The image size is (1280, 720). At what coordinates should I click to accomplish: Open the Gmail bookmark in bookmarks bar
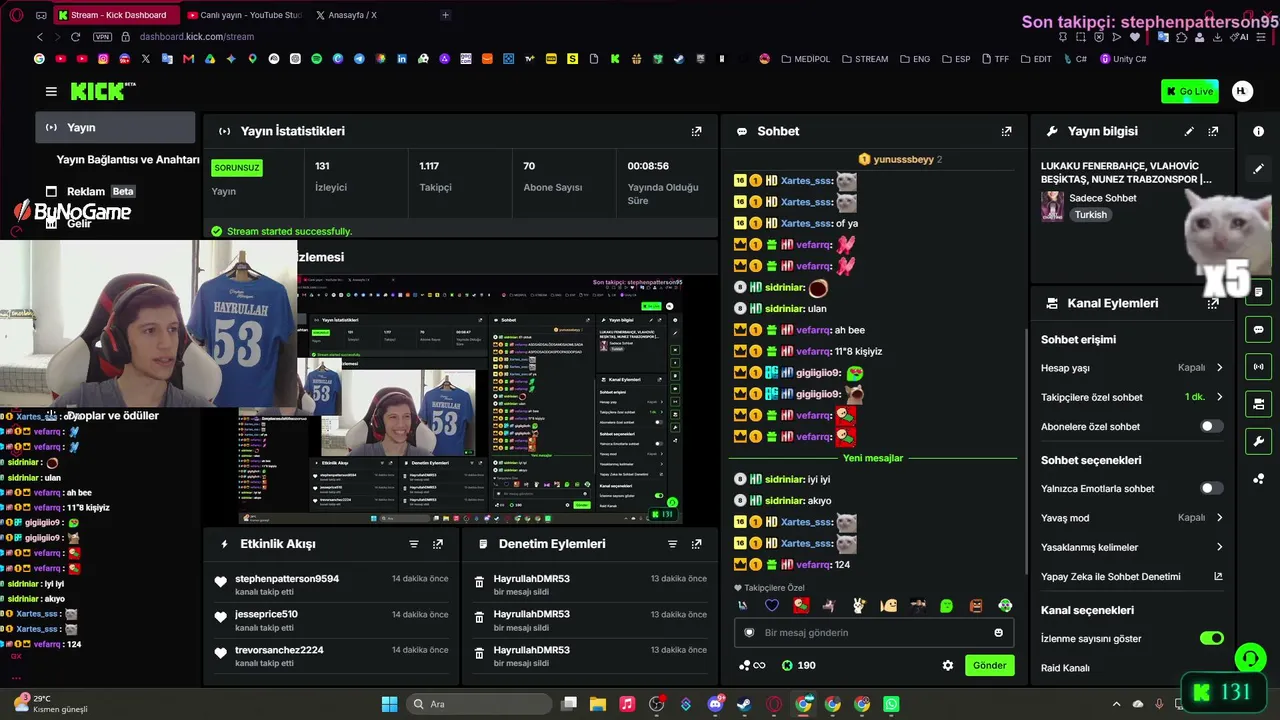(x=188, y=59)
